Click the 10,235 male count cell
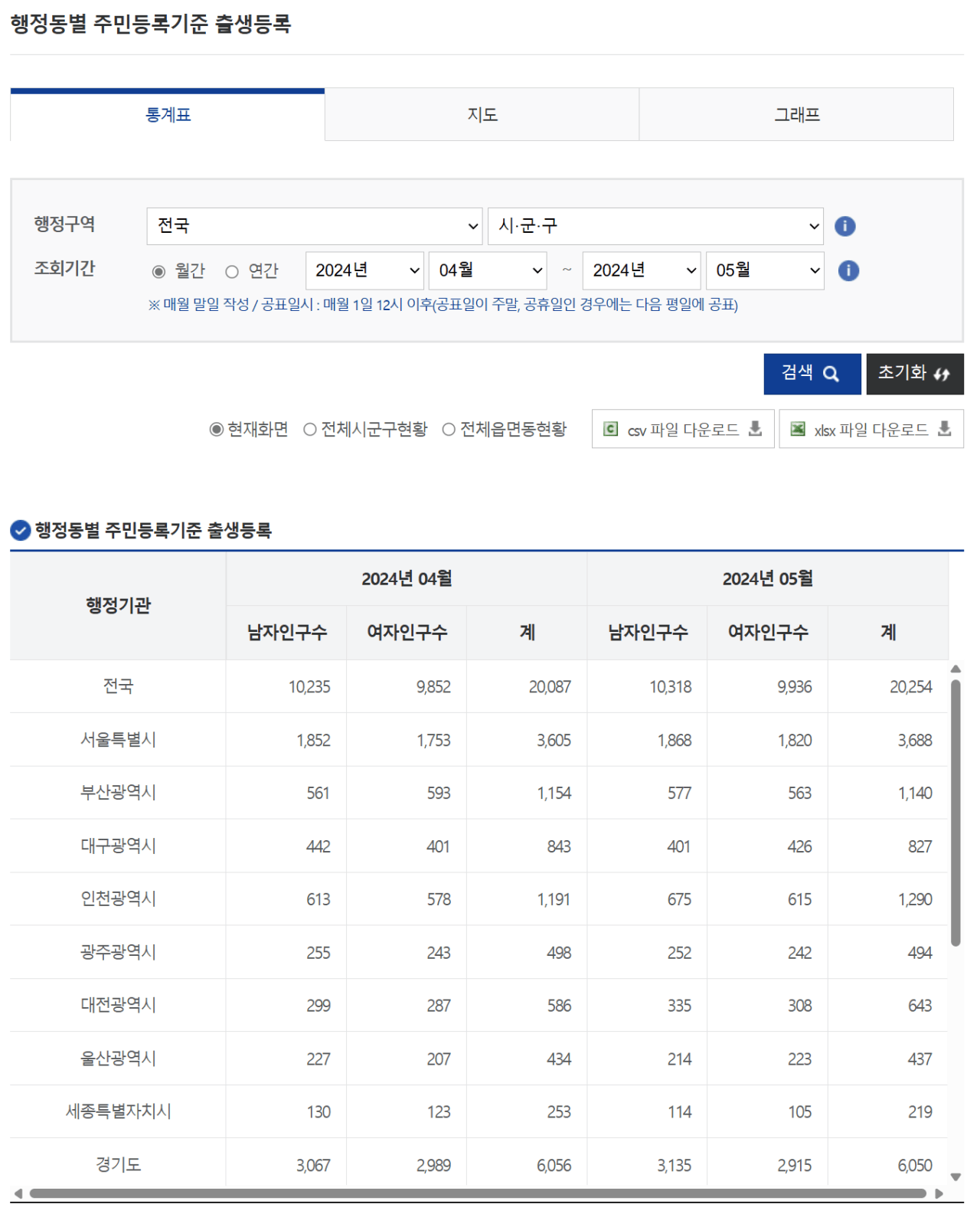The image size is (980, 1214). coord(286,687)
